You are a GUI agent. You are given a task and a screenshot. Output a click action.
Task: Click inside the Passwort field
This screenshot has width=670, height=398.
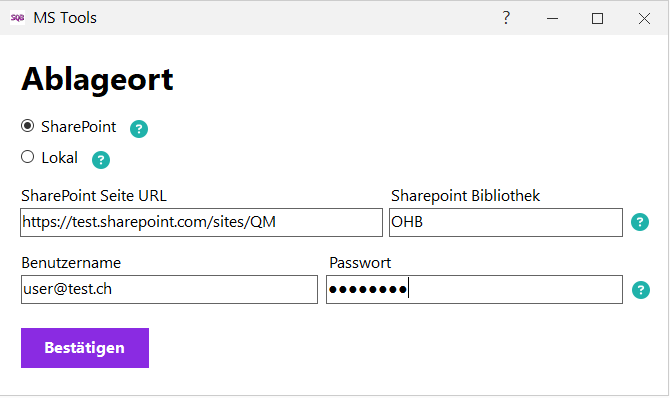pyautogui.click(x=474, y=289)
